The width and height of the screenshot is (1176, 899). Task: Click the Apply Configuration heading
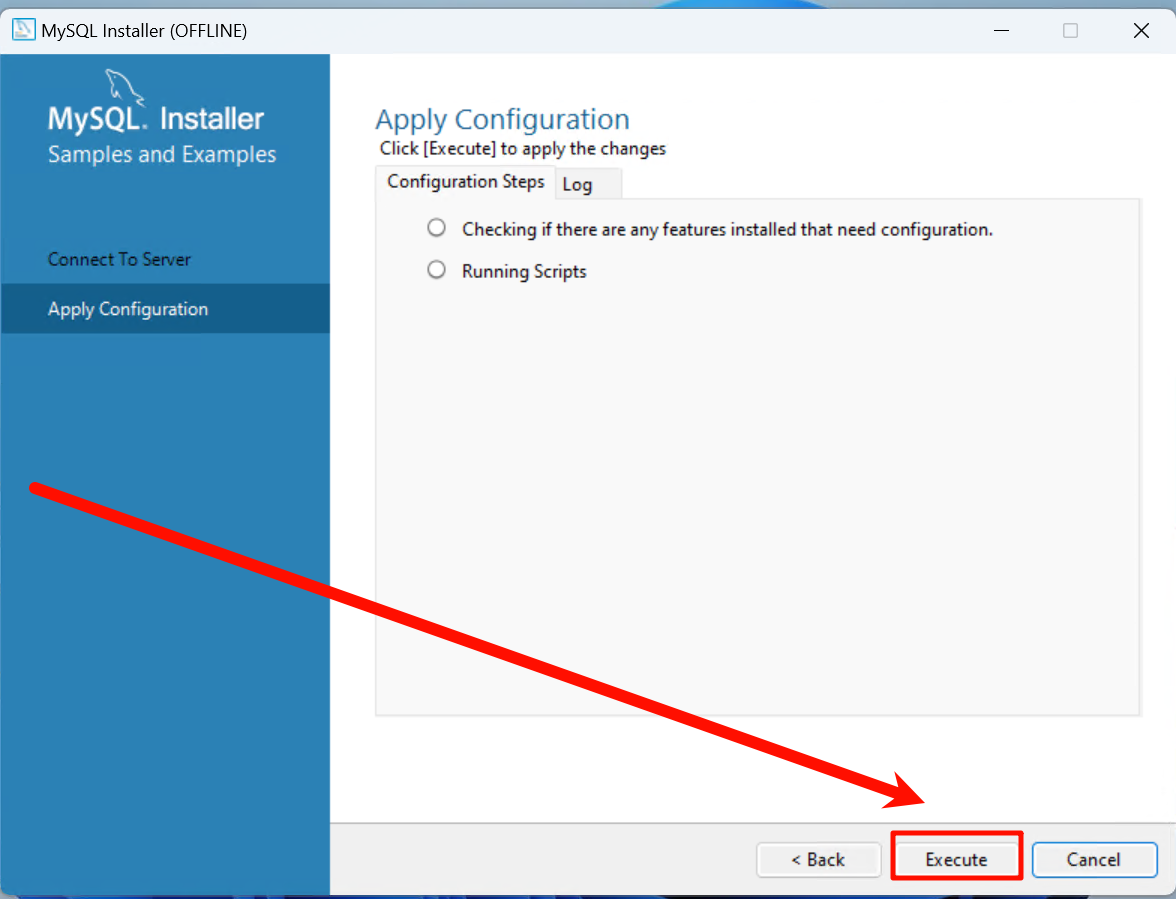502,119
